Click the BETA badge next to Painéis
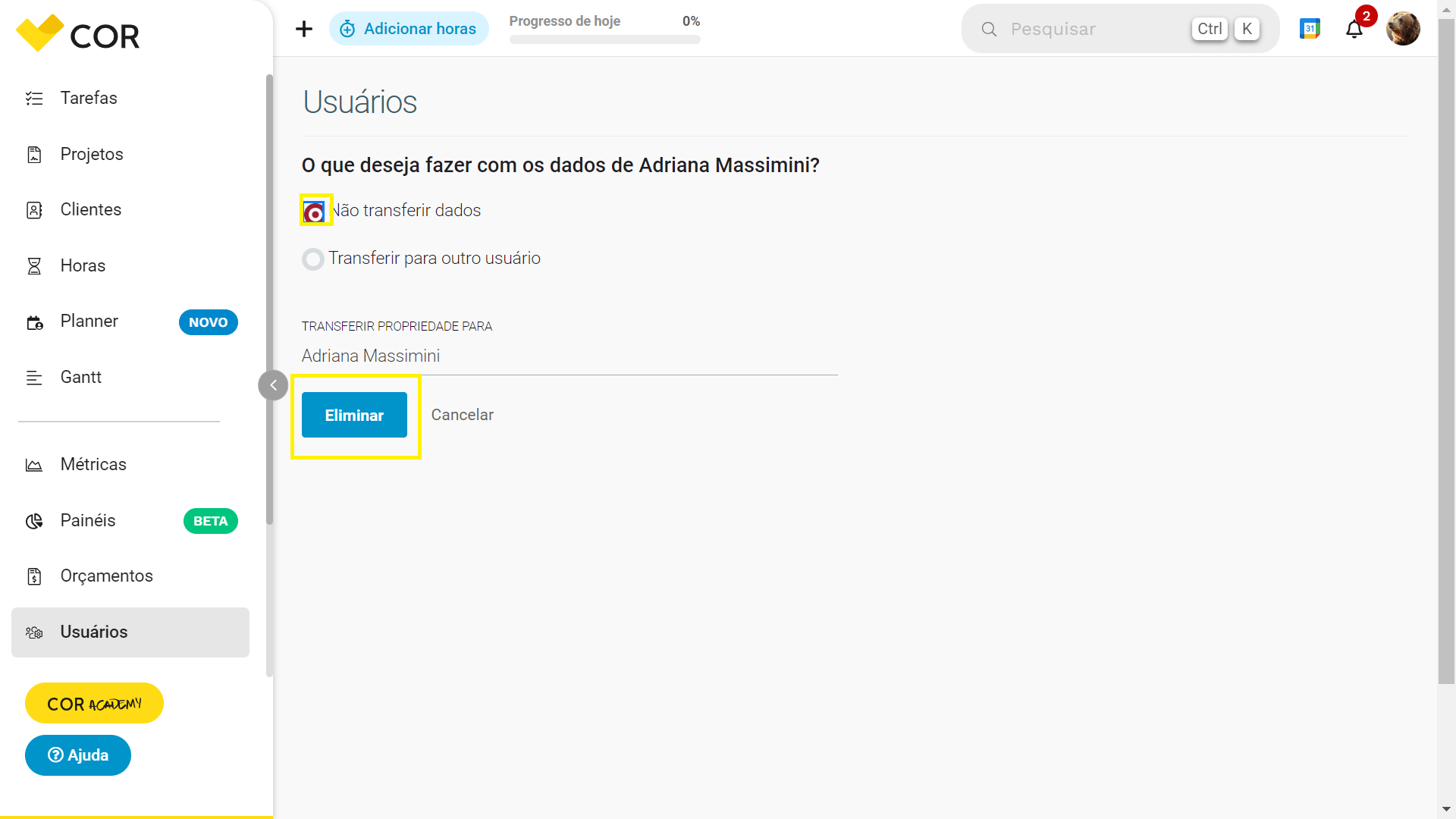 (x=211, y=521)
